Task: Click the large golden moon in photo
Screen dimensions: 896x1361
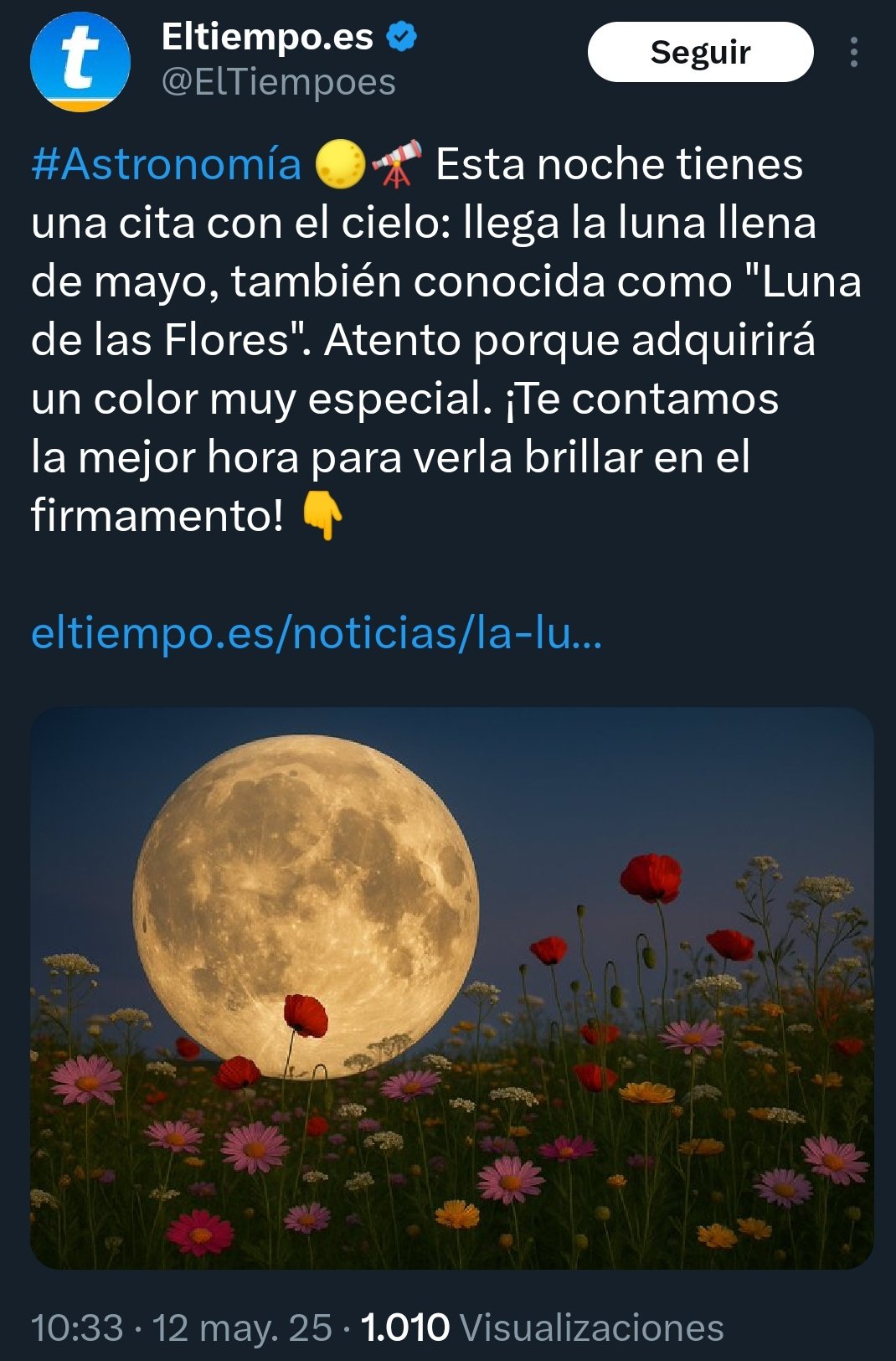Action: [x=306, y=906]
